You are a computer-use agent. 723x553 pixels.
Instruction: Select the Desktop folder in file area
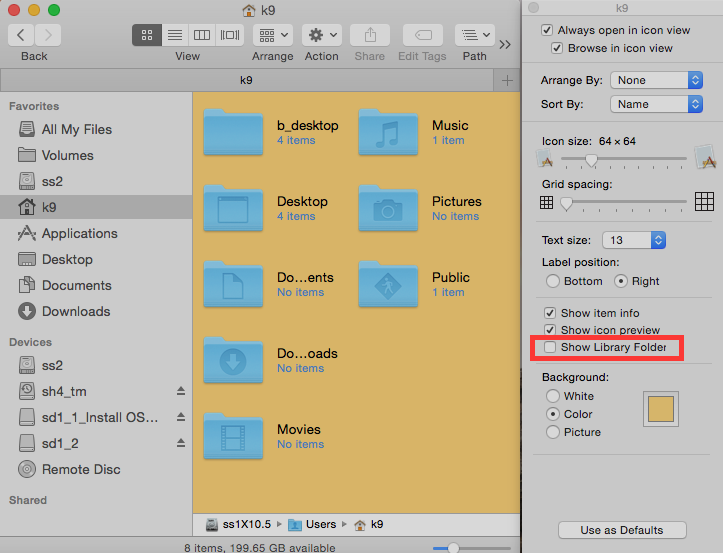click(233, 208)
